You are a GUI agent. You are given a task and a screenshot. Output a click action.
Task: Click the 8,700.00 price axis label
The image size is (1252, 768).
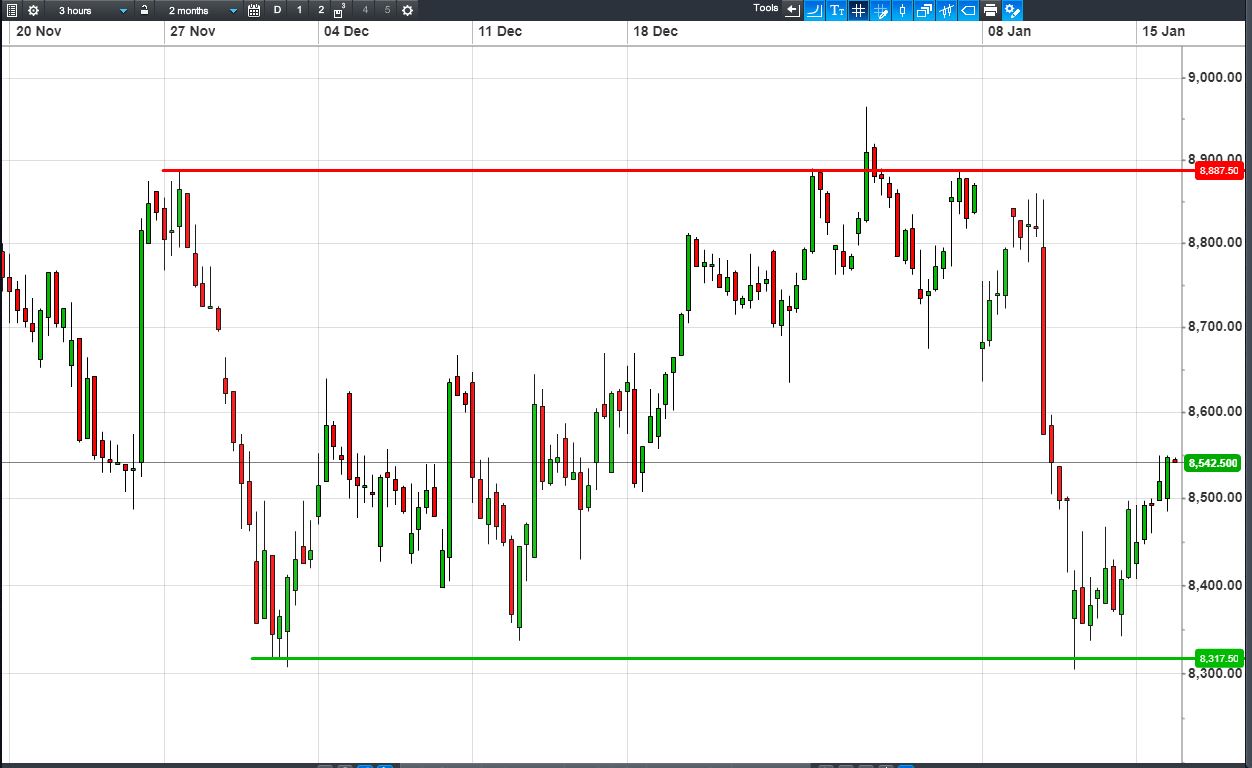click(x=1215, y=327)
